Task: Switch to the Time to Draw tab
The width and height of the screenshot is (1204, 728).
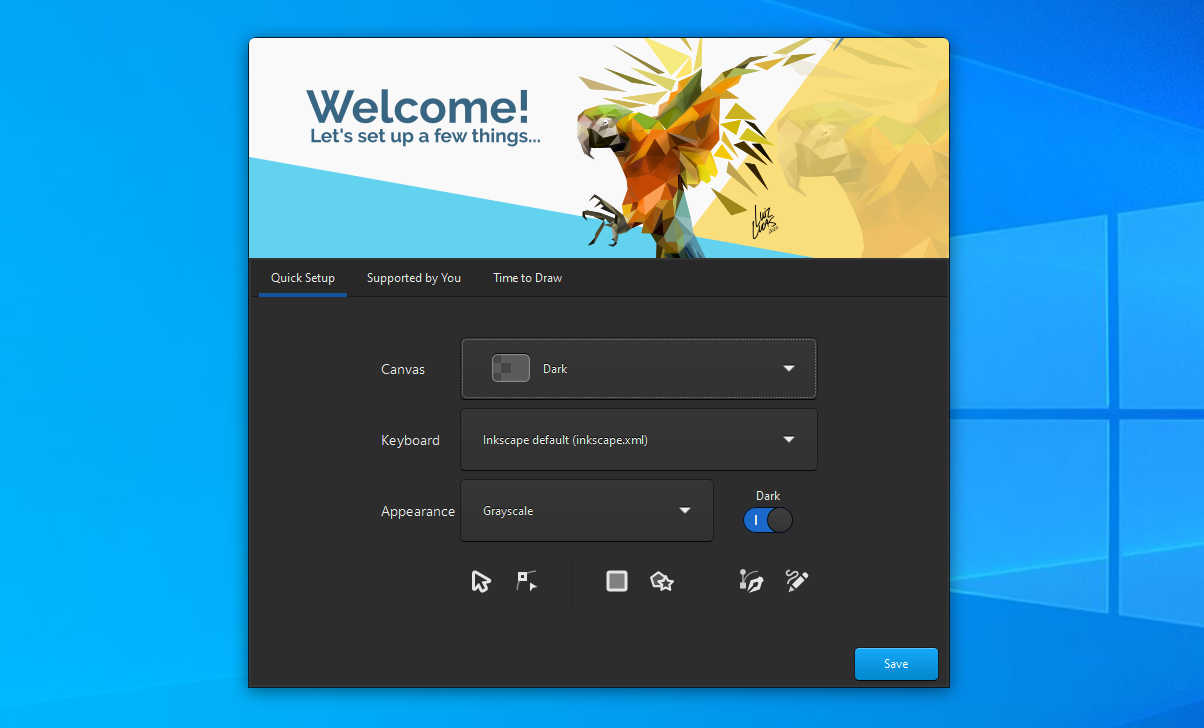Action: click(x=527, y=278)
